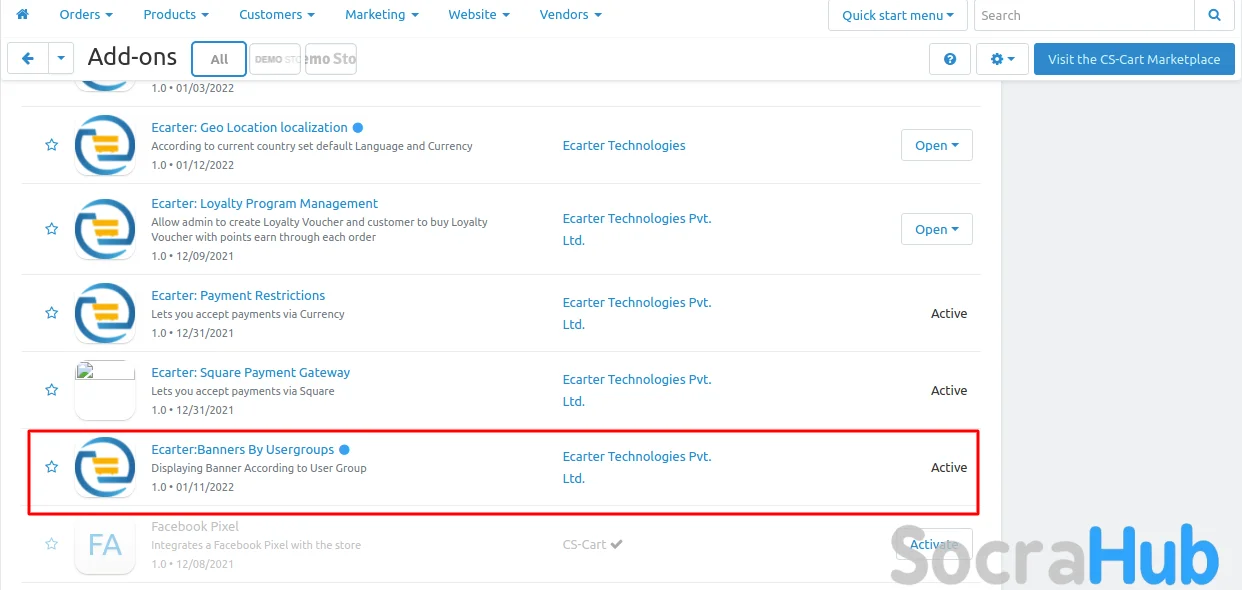This screenshot has width=1242, height=590.
Task: Click the Loyalty Program Management add-on logo
Action: (x=105, y=229)
